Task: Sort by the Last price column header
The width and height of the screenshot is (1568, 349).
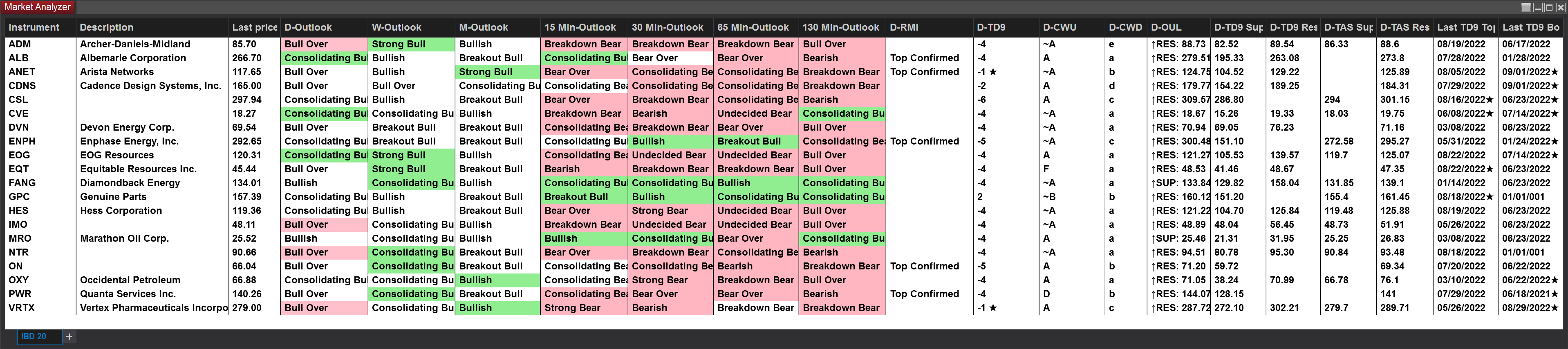Action: point(254,27)
